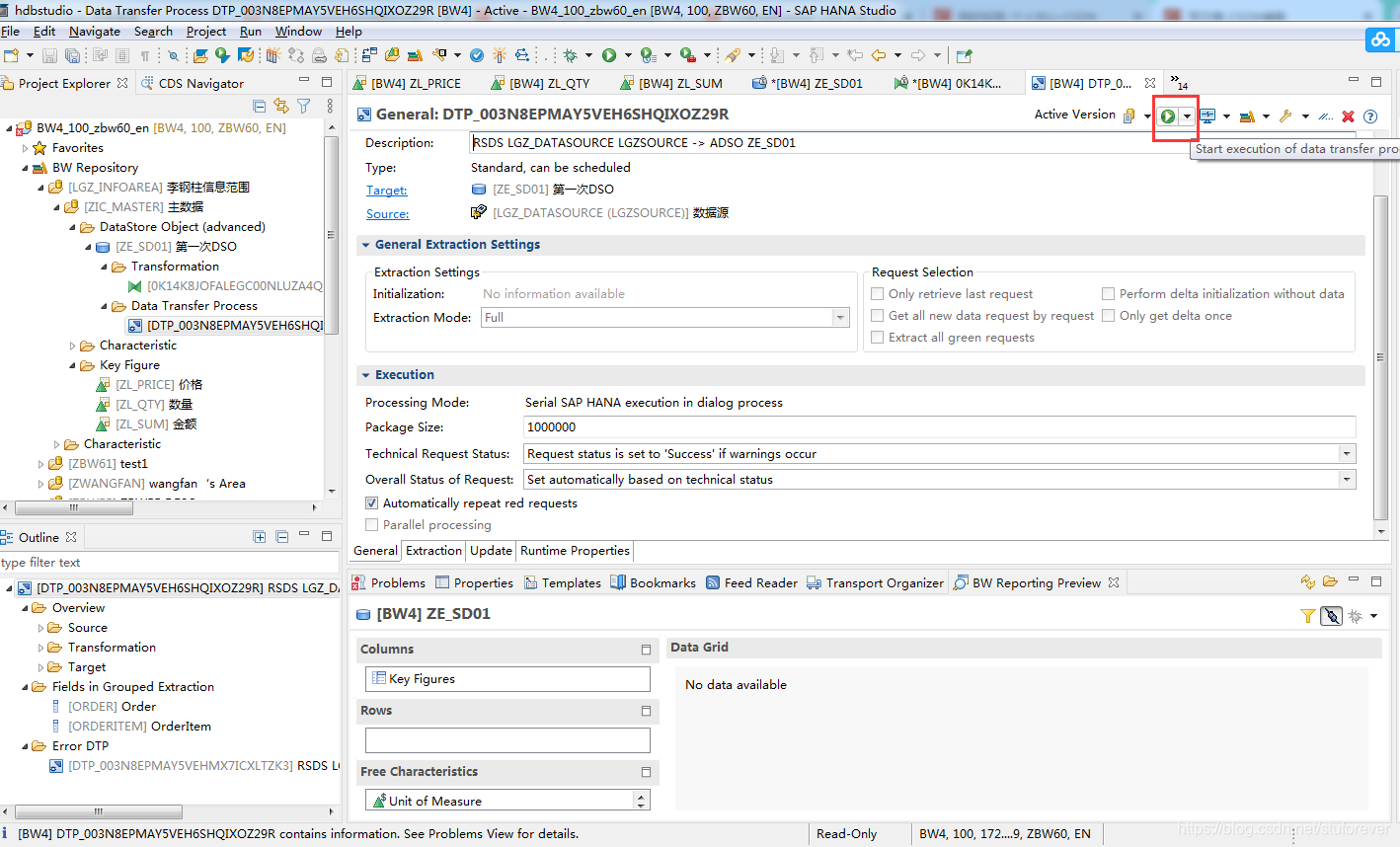
Task: Click the gear settings icon in BW Reporting Preview
Action: tap(1356, 616)
